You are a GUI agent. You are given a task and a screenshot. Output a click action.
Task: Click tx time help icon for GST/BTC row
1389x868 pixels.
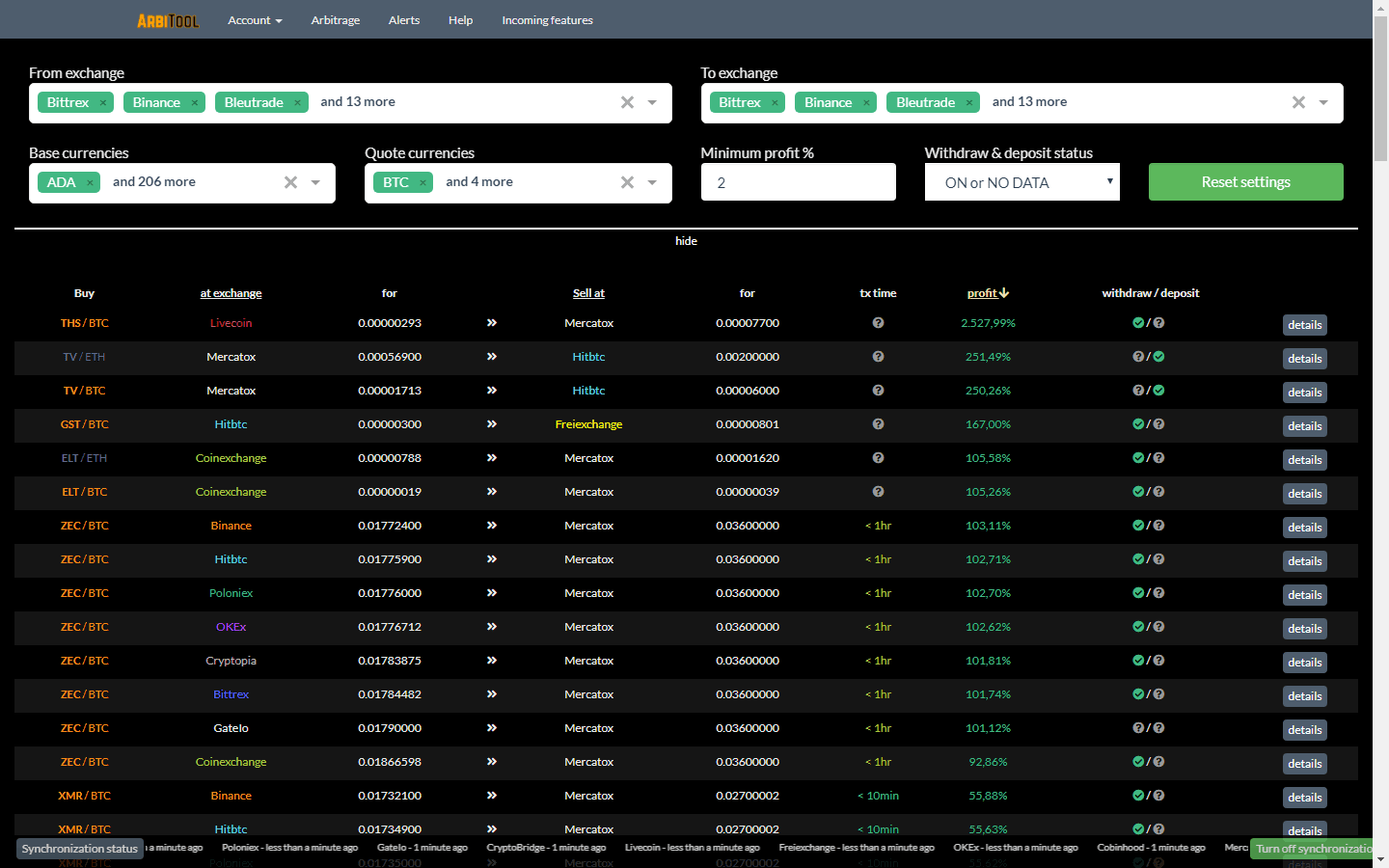tap(878, 424)
